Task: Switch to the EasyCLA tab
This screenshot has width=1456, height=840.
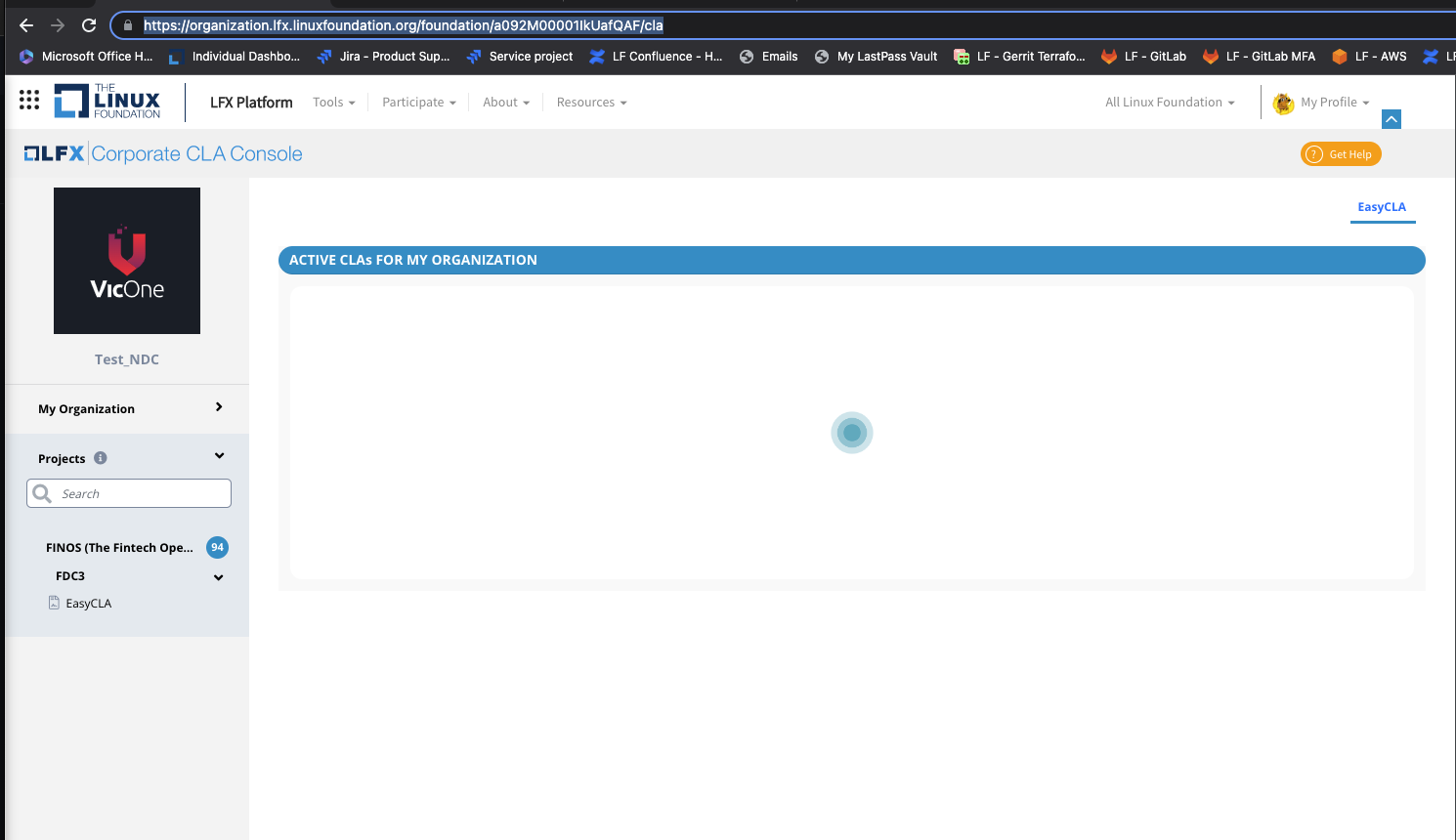Action: point(1382,207)
